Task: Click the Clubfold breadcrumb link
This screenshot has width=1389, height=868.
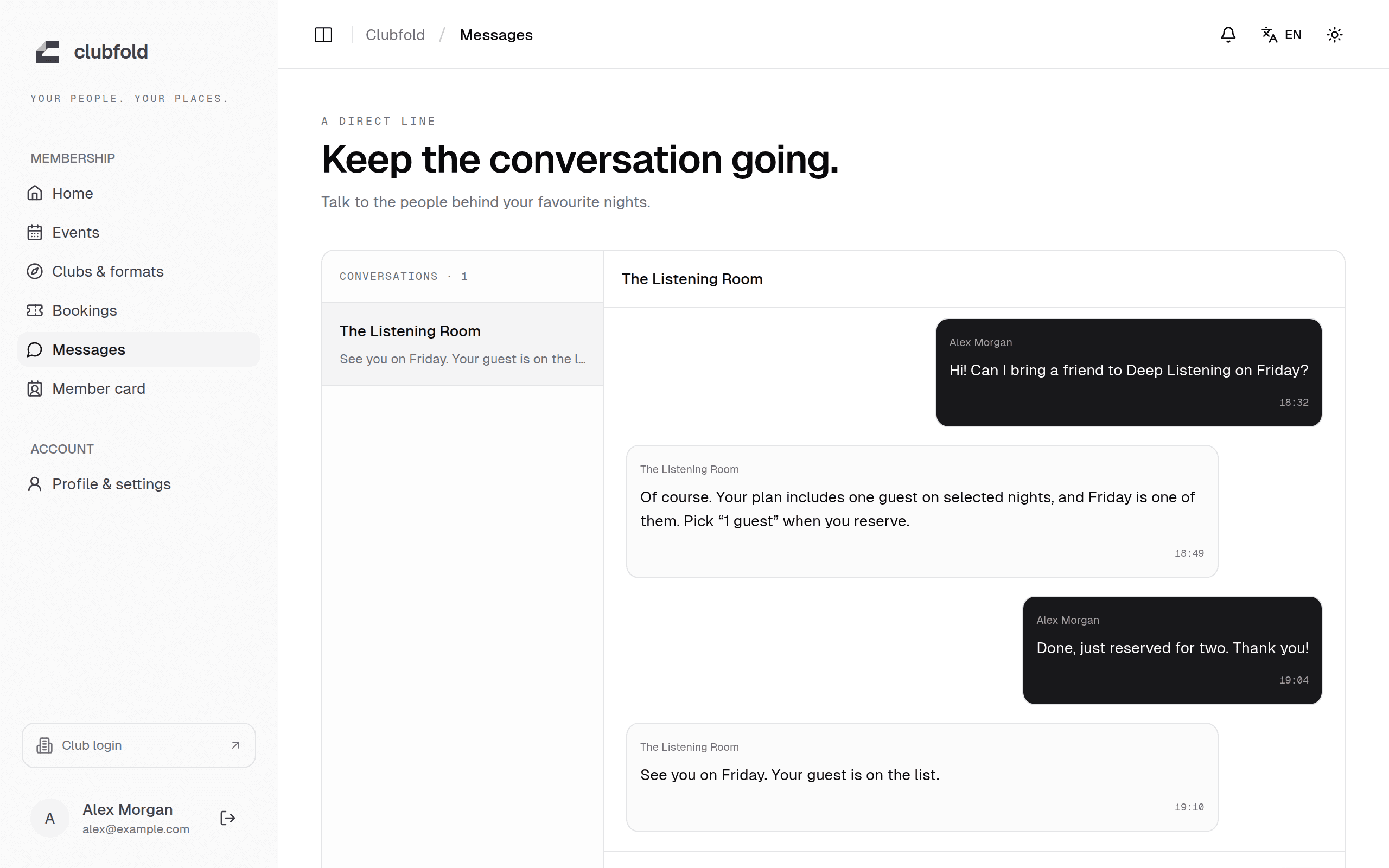Action: (x=395, y=35)
